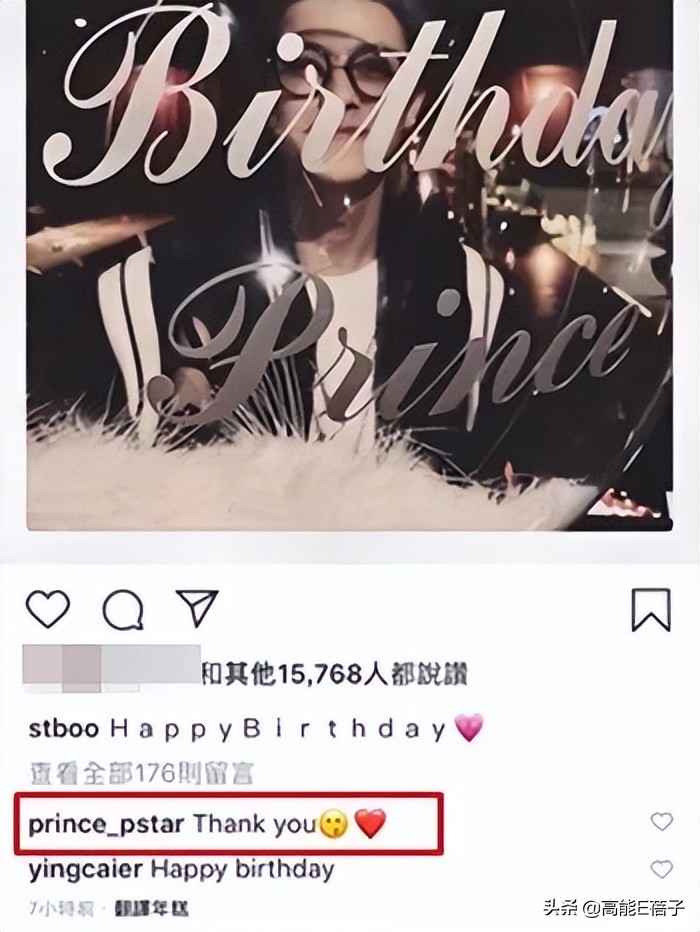
Task: Show the 15,768 people who liked
Action: pos(335,675)
